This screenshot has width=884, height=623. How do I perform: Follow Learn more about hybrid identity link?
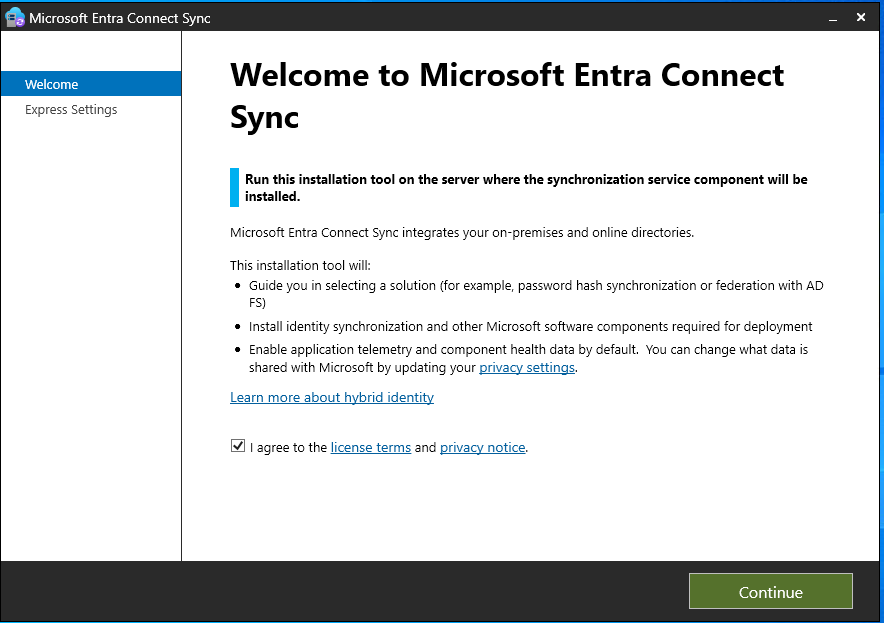(x=332, y=397)
